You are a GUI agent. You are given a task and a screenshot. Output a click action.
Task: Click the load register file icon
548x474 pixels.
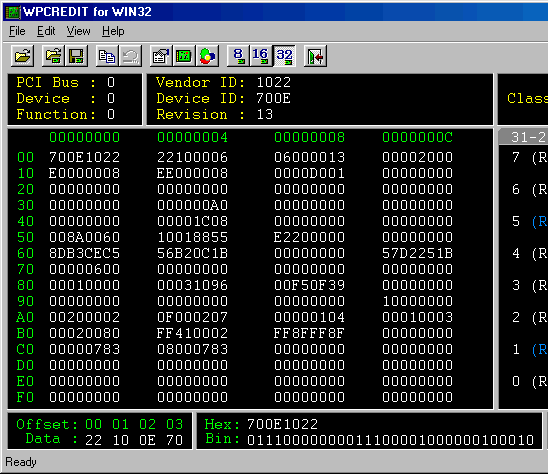click(53, 56)
